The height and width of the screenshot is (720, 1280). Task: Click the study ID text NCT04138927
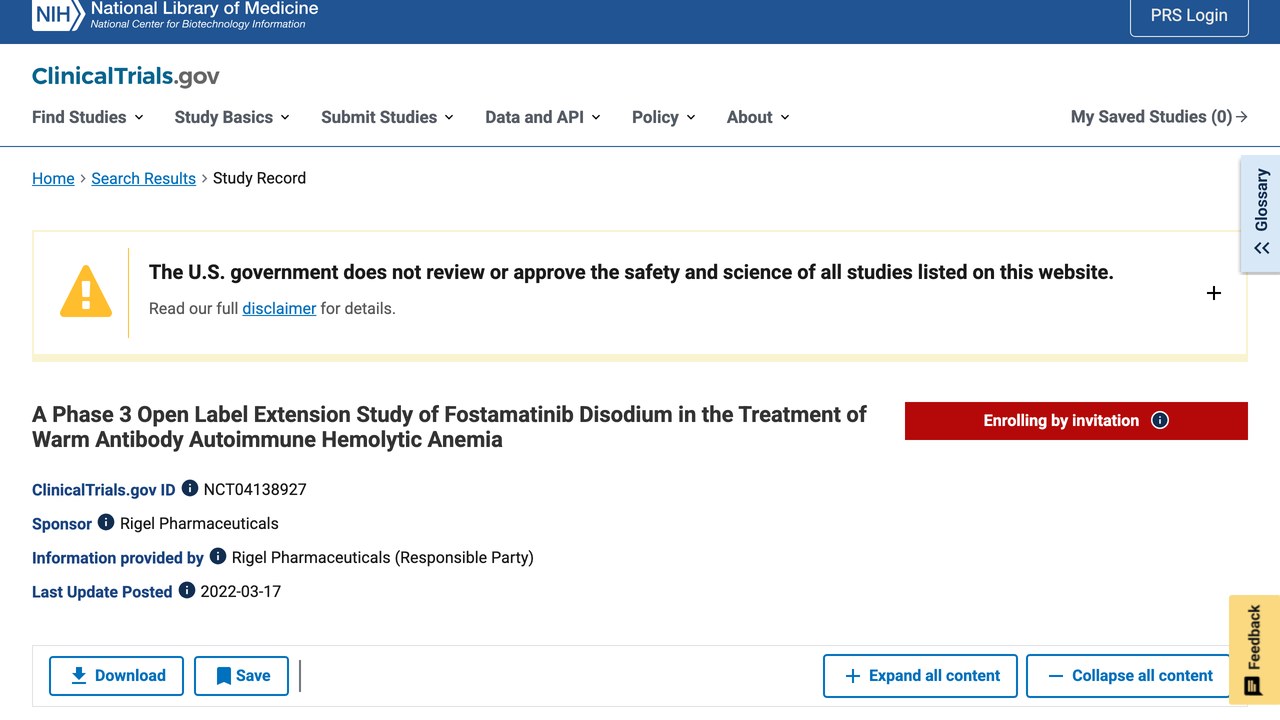coord(255,489)
